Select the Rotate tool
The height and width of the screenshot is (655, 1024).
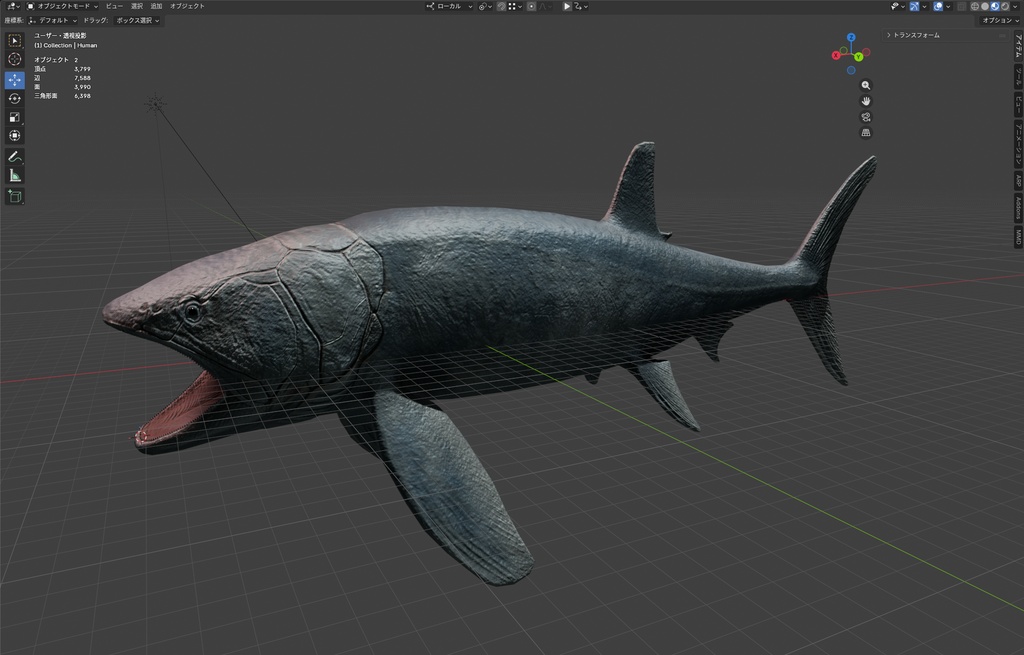pyautogui.click(x=14, y=99)
